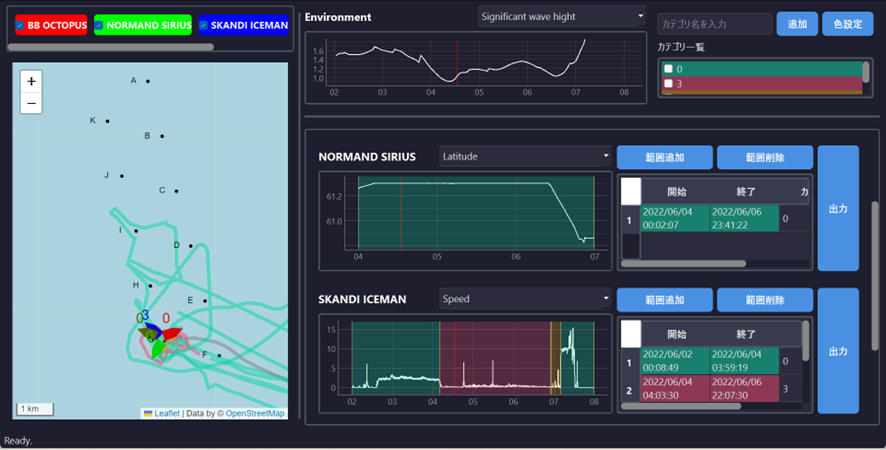Screen dimensions: 886x450
Task: Click waypoint dot C on the map
Action: pyautogui.click(x=176, y=191)
